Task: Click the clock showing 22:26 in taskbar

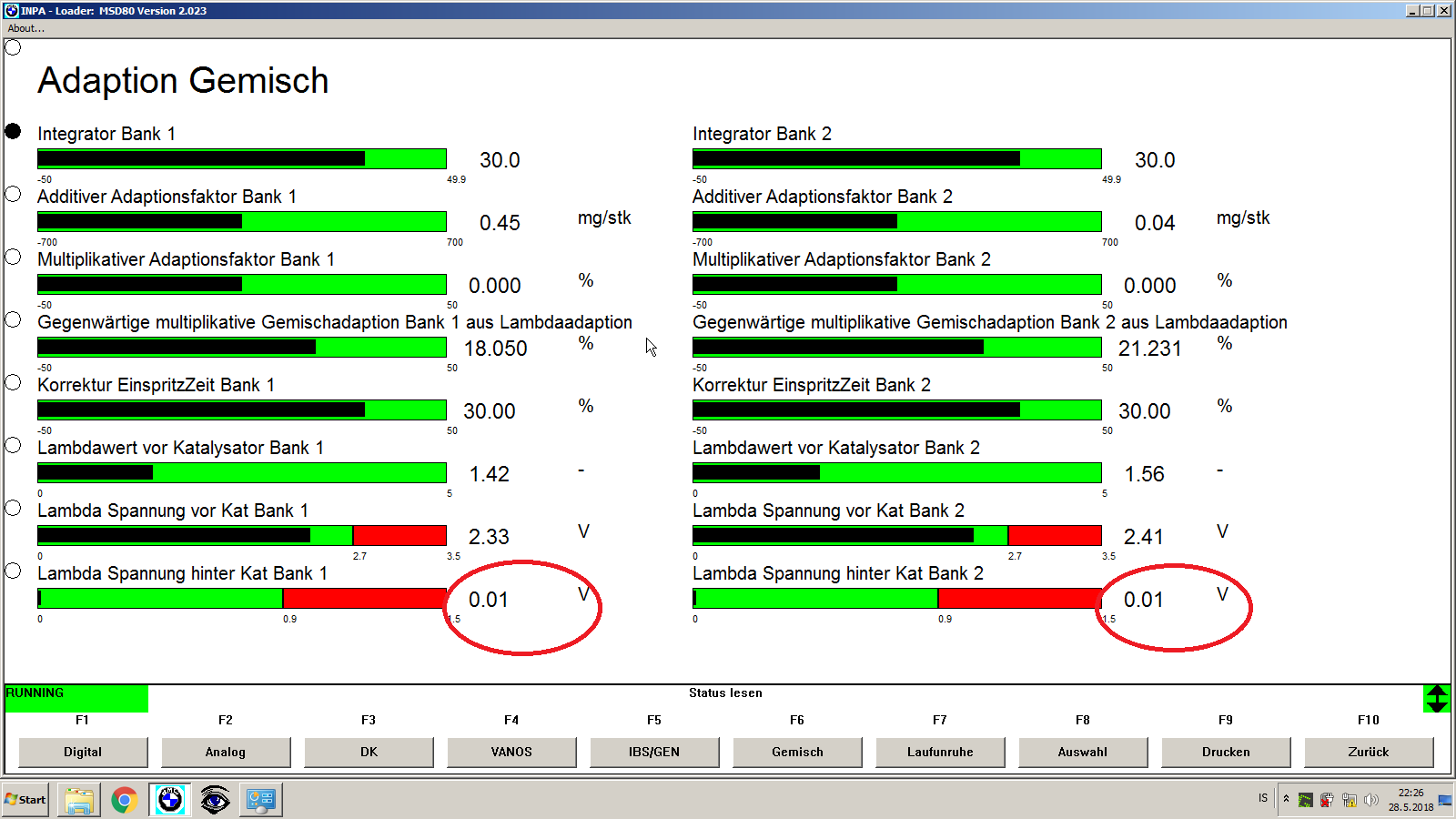Action: 1410,800
